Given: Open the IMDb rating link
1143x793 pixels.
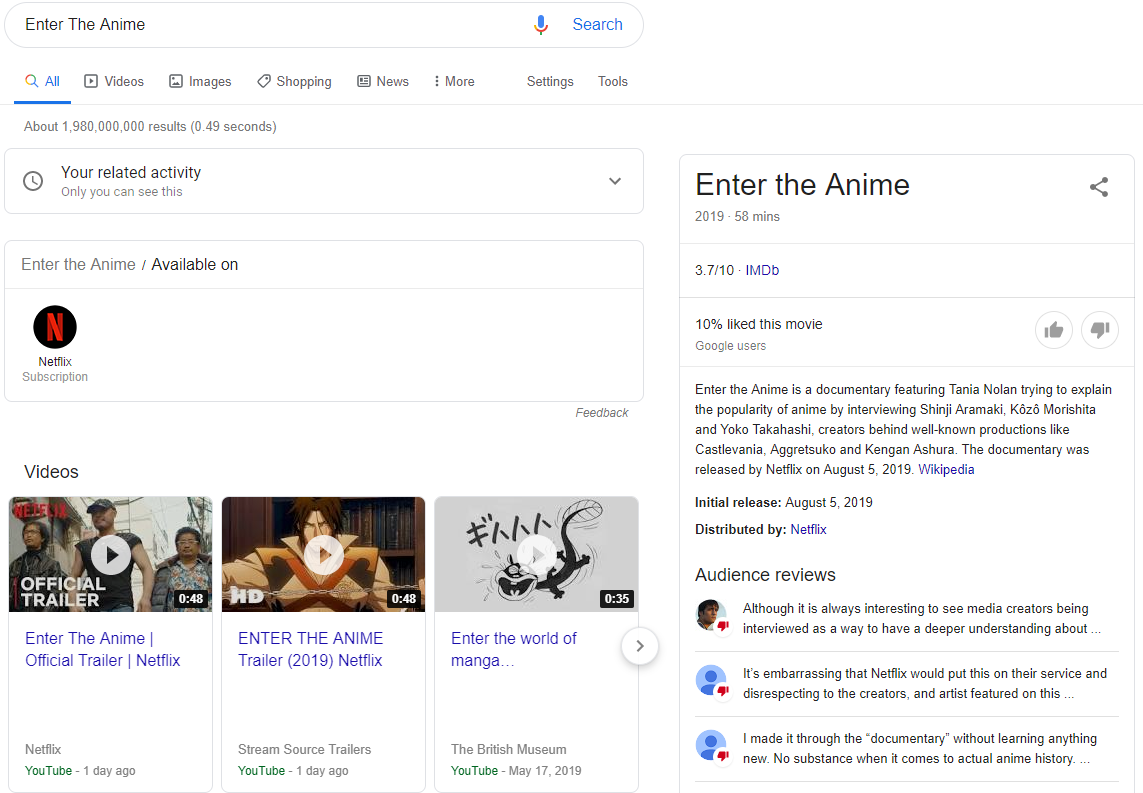Looking at the screenshot, I should coord(762,270).
